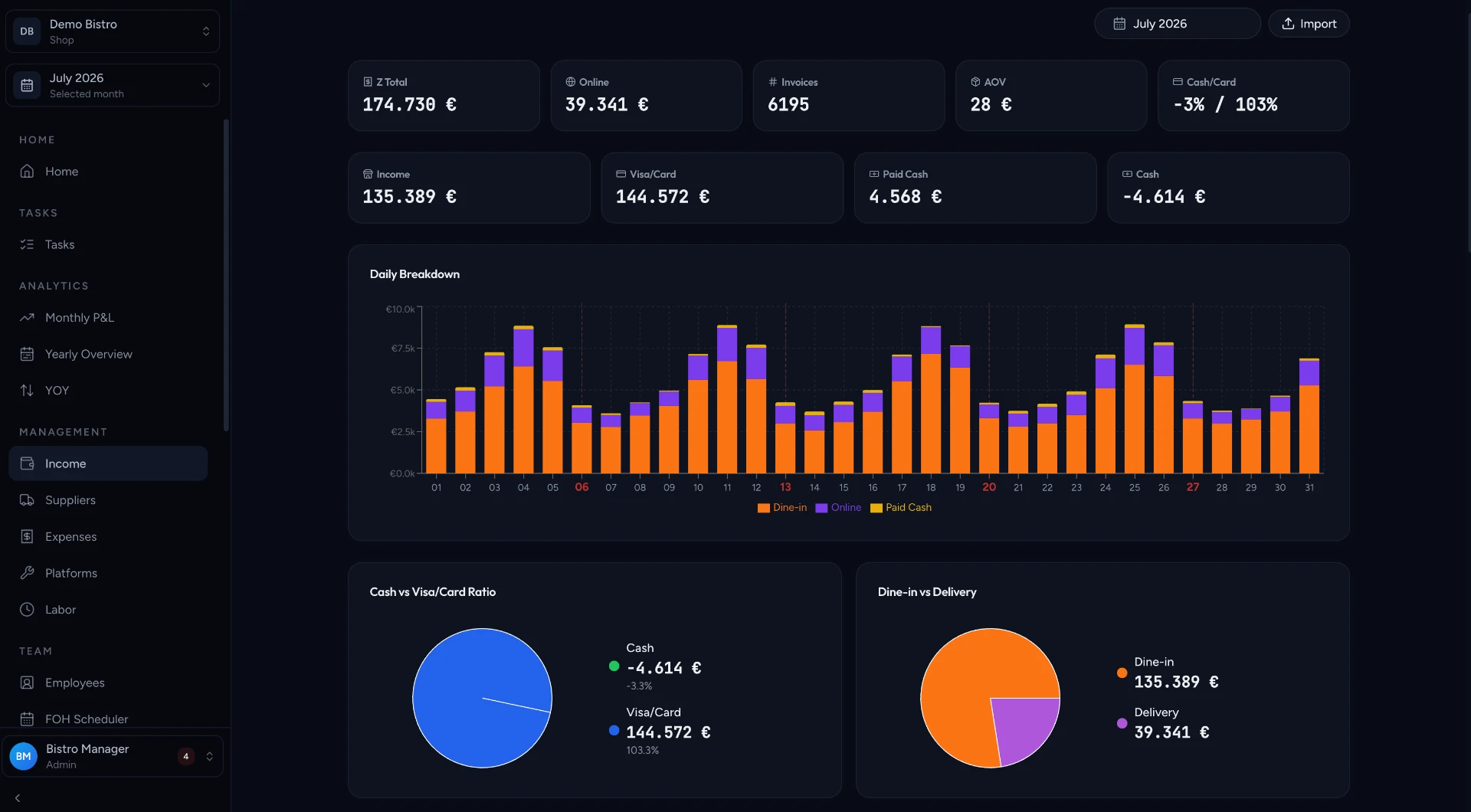Click the bar for day 04 in chart
Image resolution: width=1471 pixels, height=812 pixels.
(x=523, y=400)
